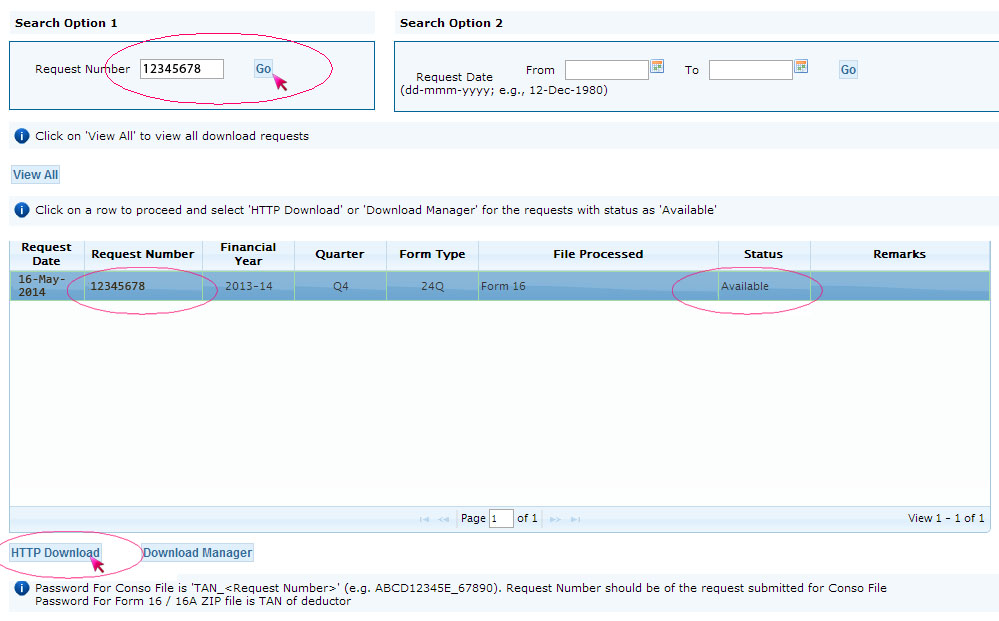Go to next page pager icon
Viewport: 999px width, 621px height.
555,519
